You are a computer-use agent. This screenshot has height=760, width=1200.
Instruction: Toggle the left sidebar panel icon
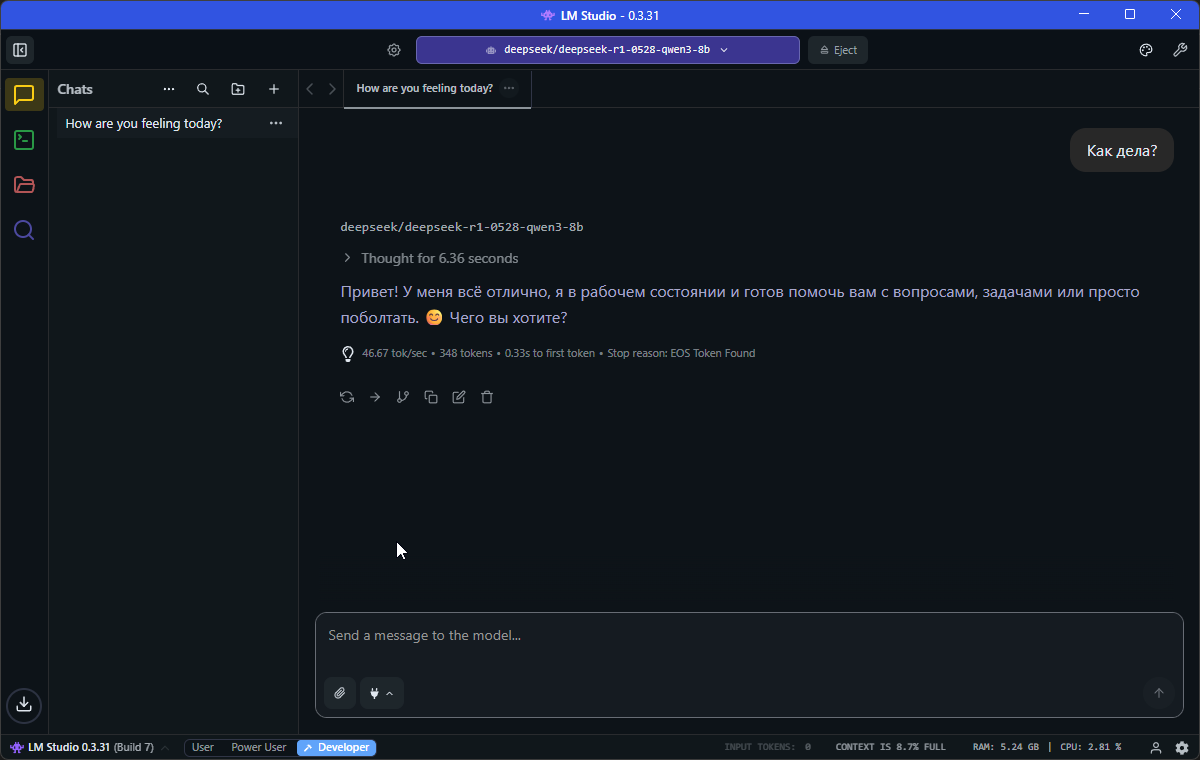(x=19, y=50)
